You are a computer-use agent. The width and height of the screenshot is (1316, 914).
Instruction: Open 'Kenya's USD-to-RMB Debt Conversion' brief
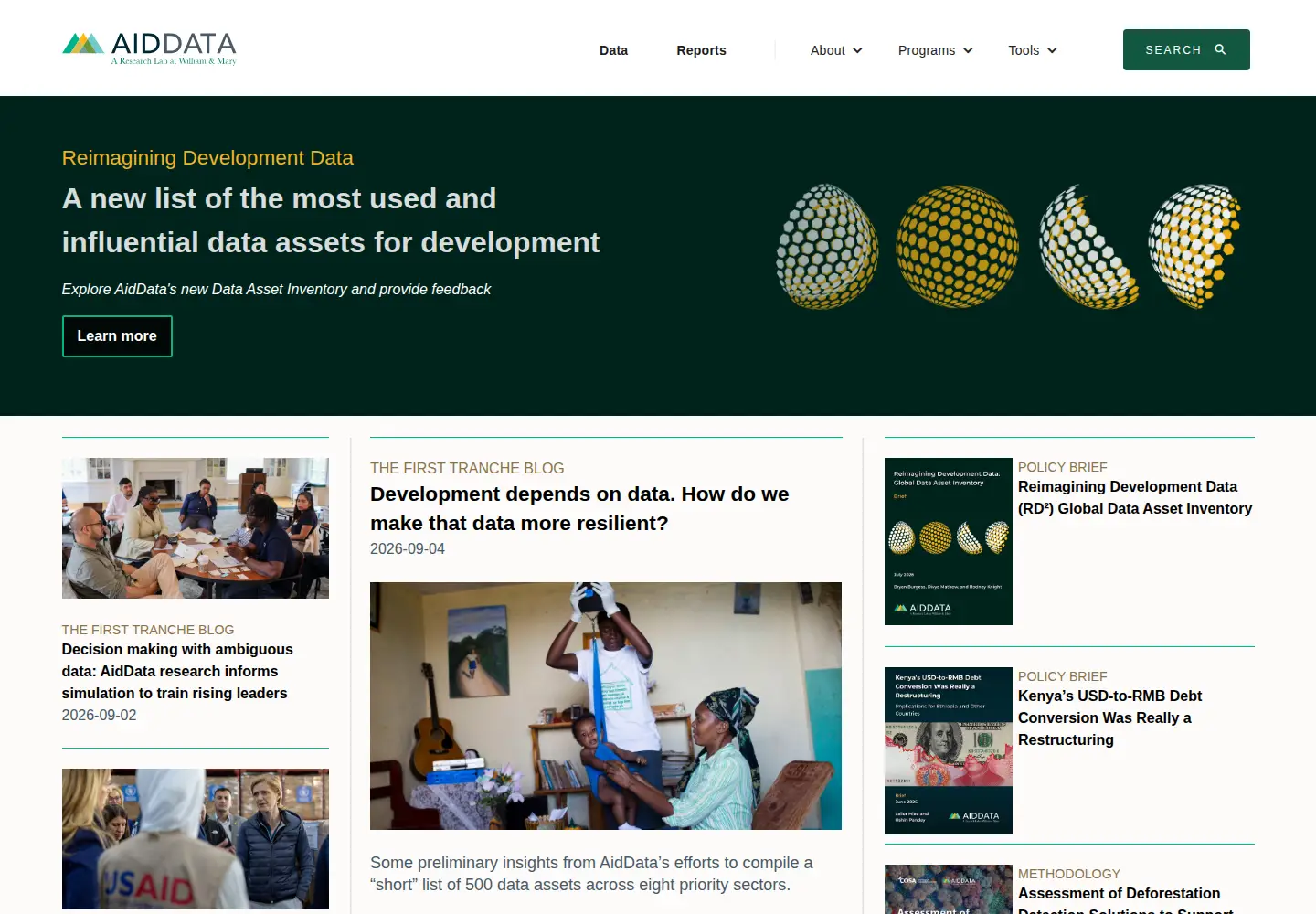pyautogui.click(x=1109, y=717)
